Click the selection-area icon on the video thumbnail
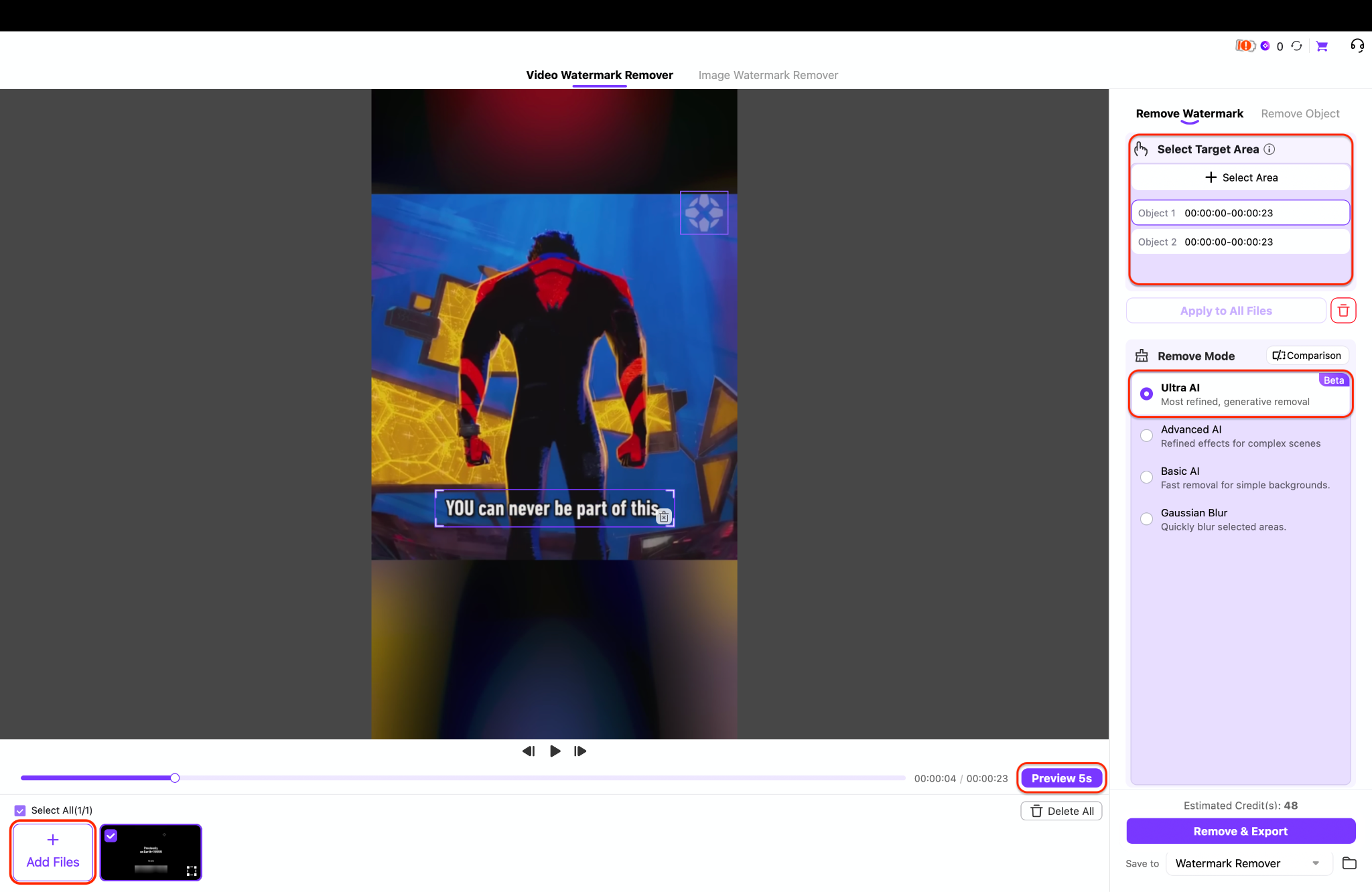This screenshot has width=1372, height=892. click(x=192, y=871)
